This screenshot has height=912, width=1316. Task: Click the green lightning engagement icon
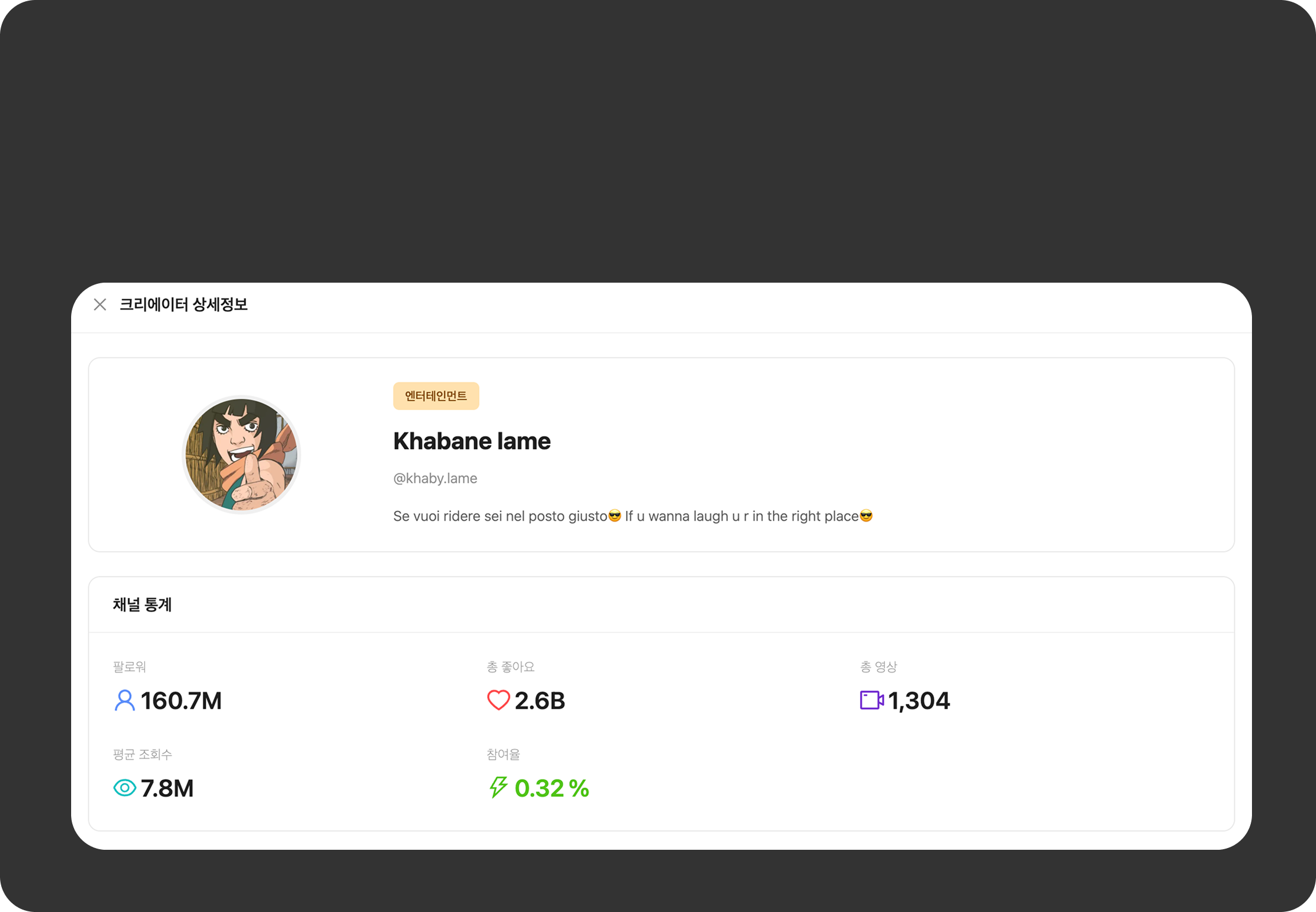point(498,788)
